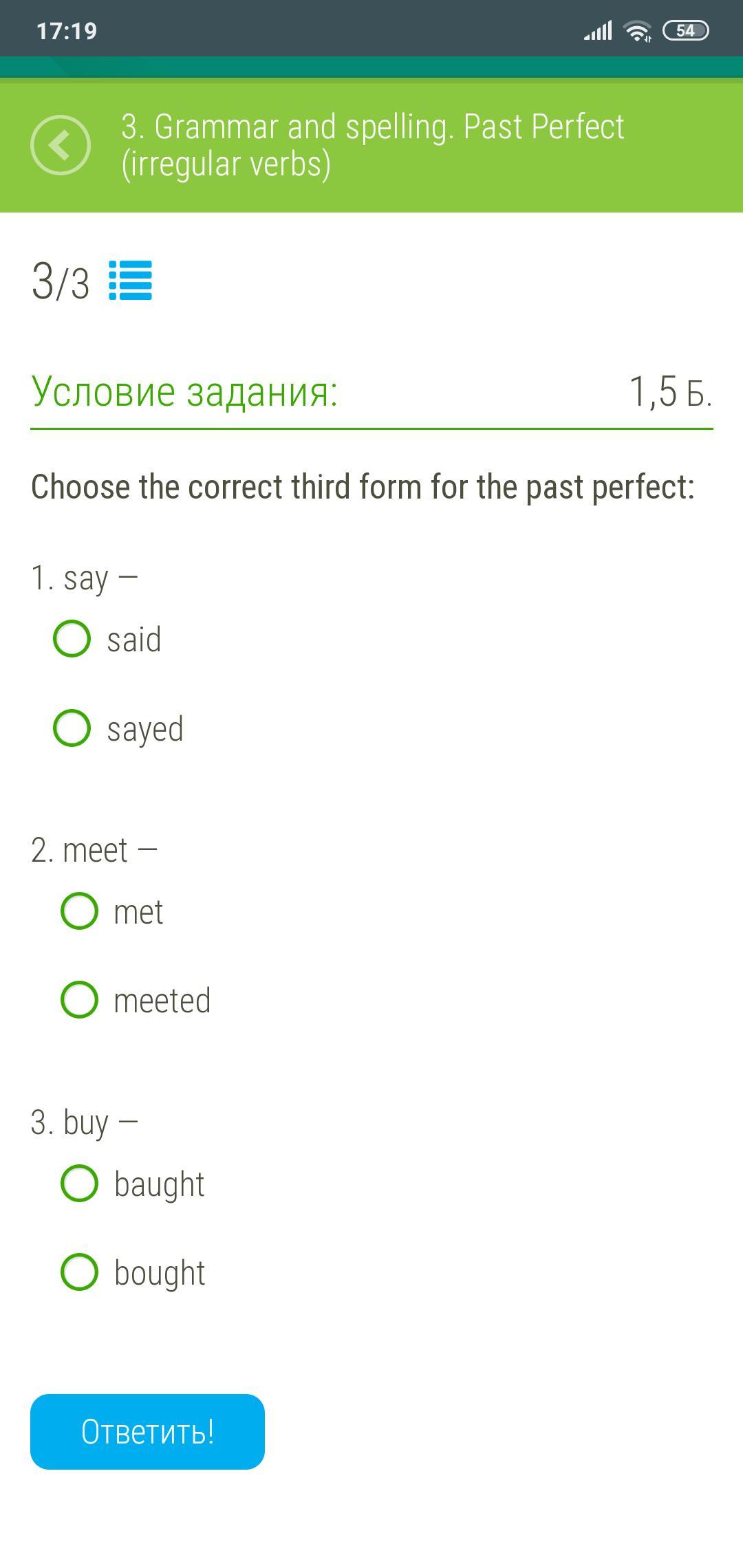The height and width of the screenshot is (1568, 743).
Task: Go back using the circled arrow icon
Action: [61, 145]
